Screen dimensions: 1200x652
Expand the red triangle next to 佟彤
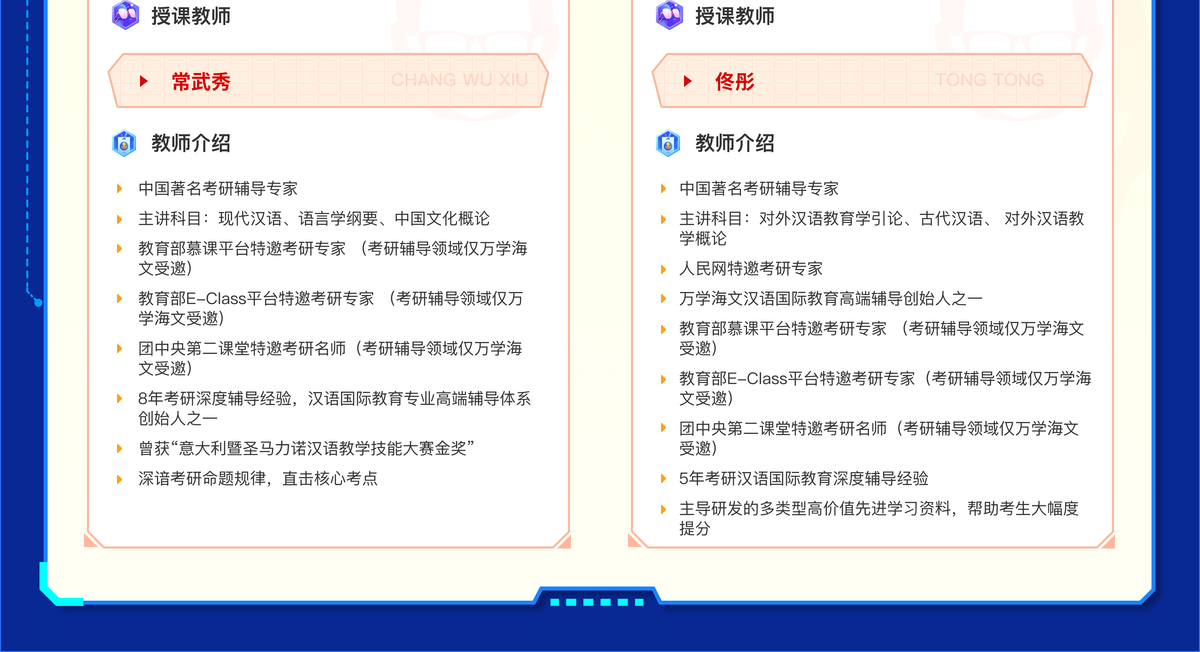tap(688, 81)
